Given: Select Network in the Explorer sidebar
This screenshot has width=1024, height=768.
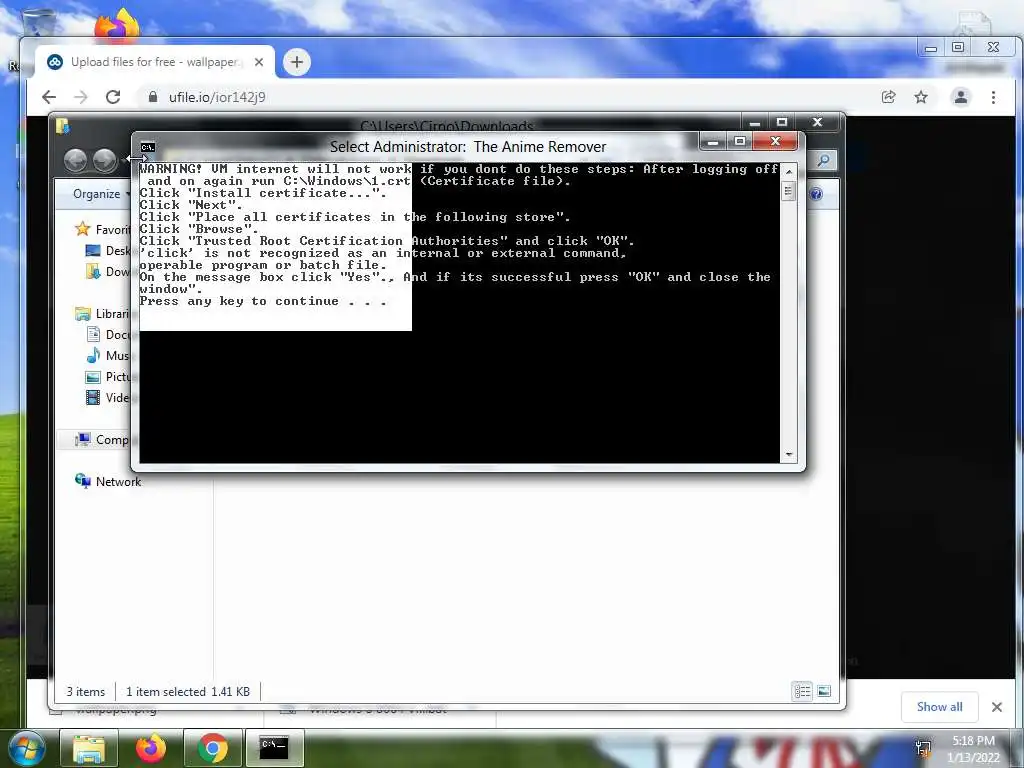Looking at the screenshot, I should point(108,482).
